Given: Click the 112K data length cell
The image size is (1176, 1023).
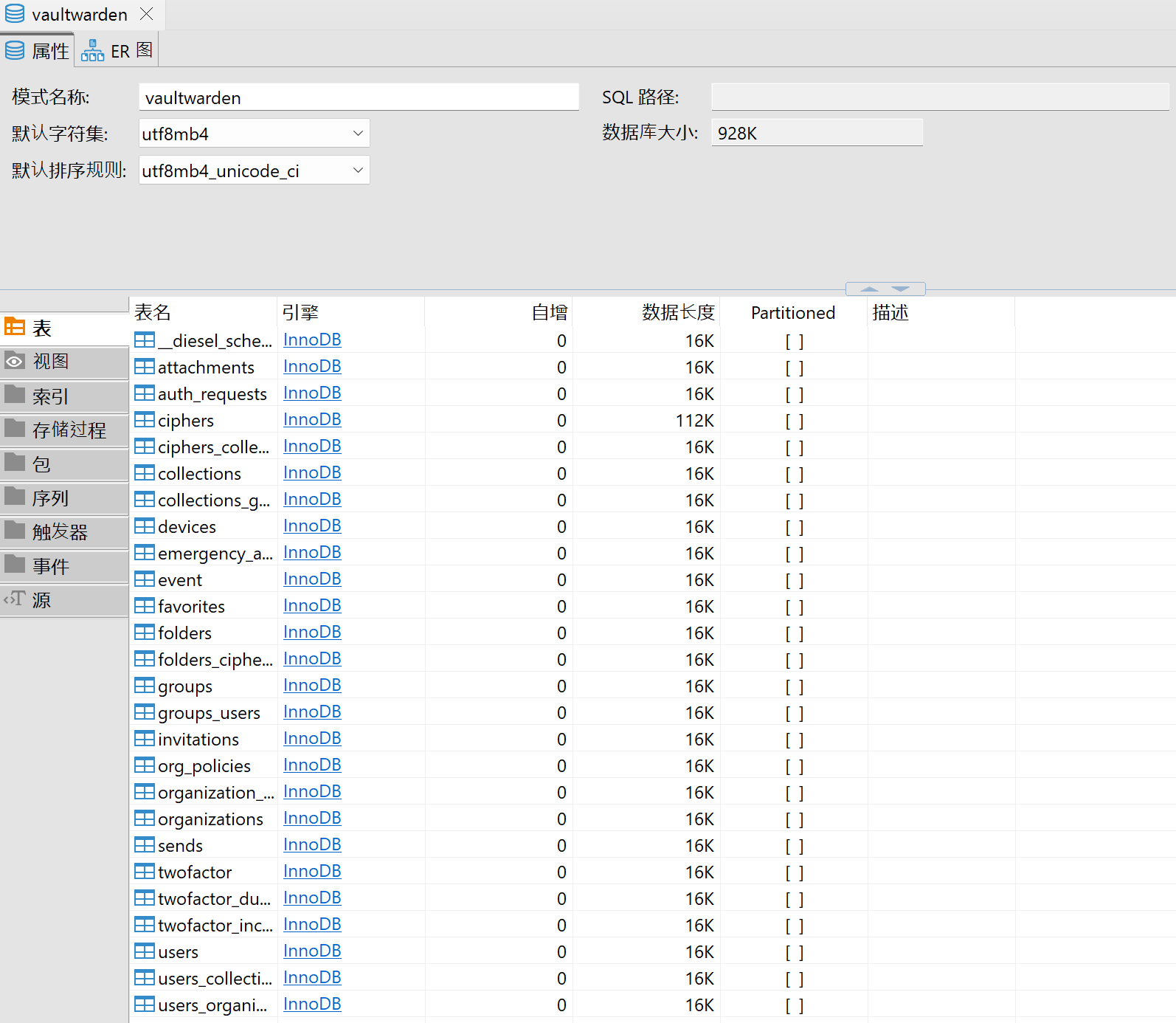Looking at the screenshot, I should click(695, 421).
